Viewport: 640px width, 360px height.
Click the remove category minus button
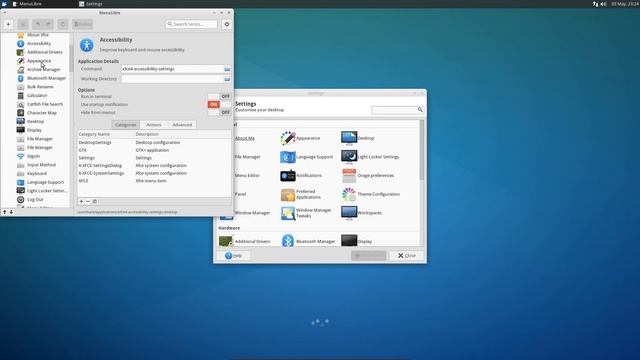(x=88, y=201)
